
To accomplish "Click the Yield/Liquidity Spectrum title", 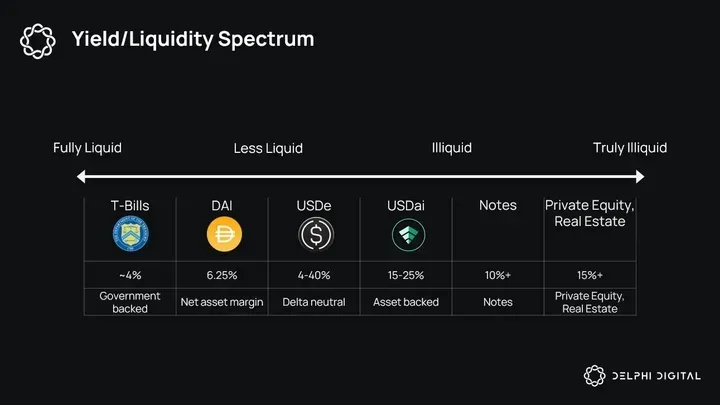I will [x=193, y=39].
